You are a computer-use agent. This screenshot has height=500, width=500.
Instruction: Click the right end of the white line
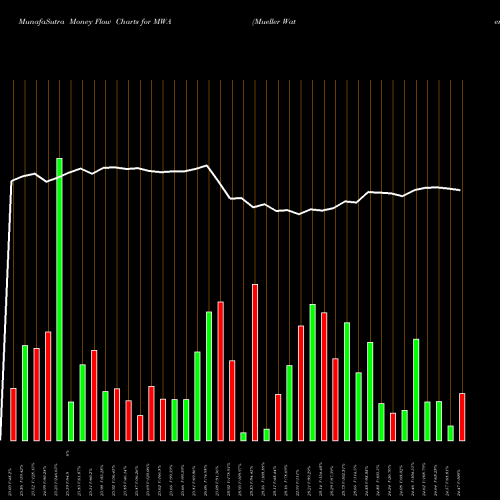point(460,190)
